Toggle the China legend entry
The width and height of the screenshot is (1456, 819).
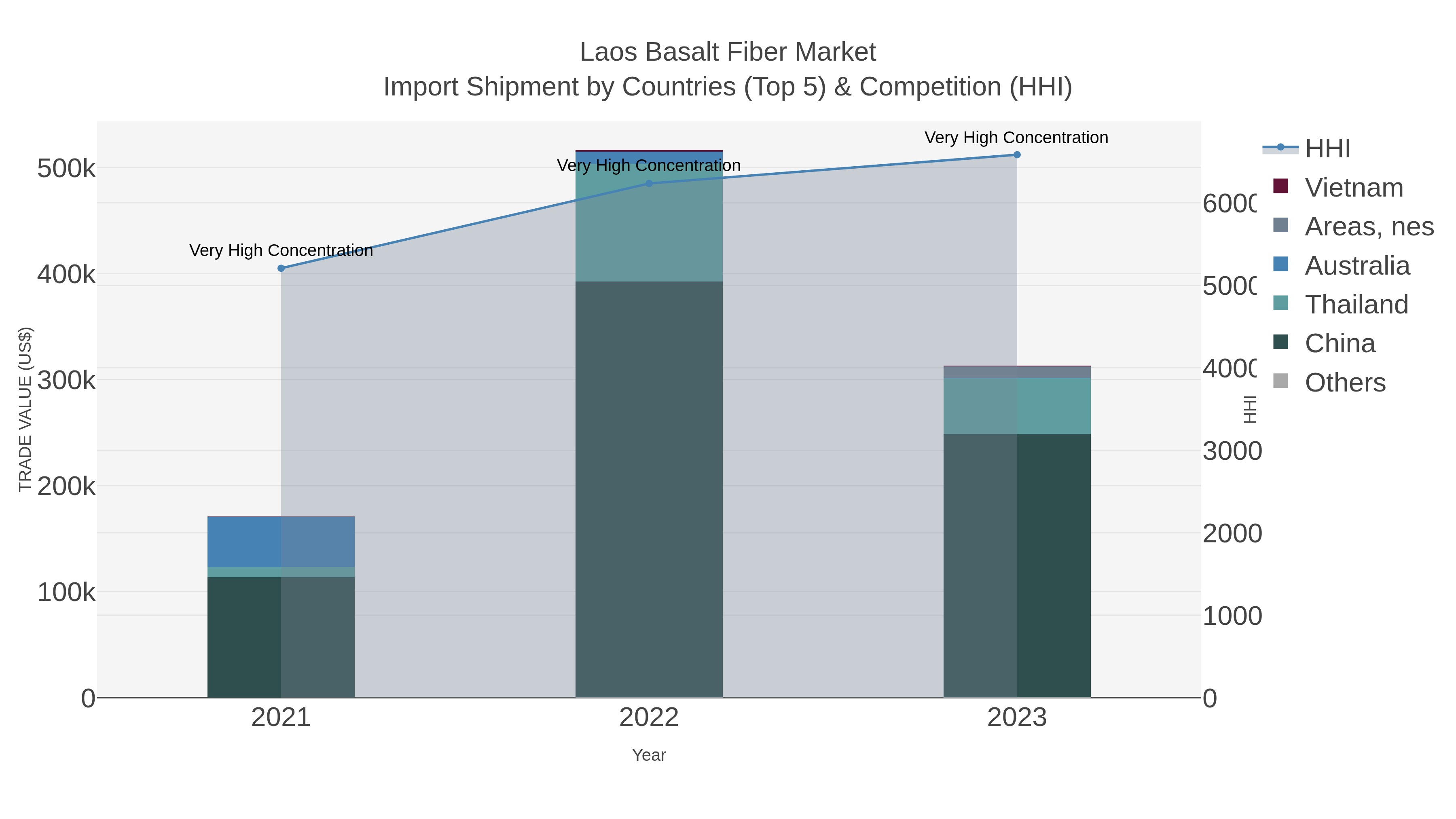click(x=1324, y=343)
